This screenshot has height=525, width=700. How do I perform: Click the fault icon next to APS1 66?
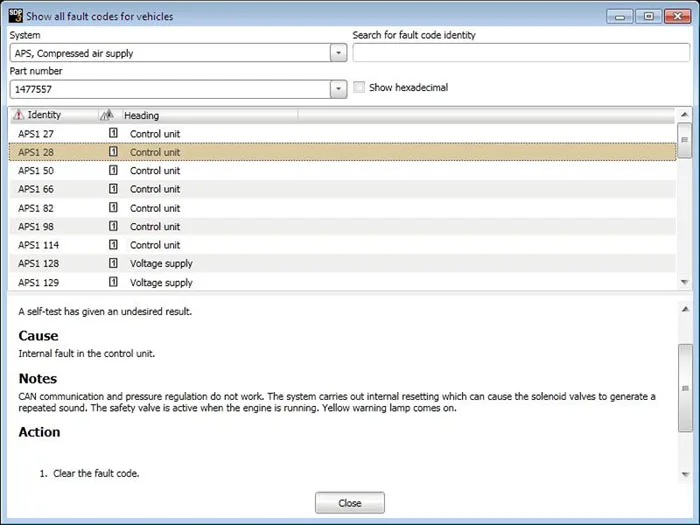pos(113,189)
